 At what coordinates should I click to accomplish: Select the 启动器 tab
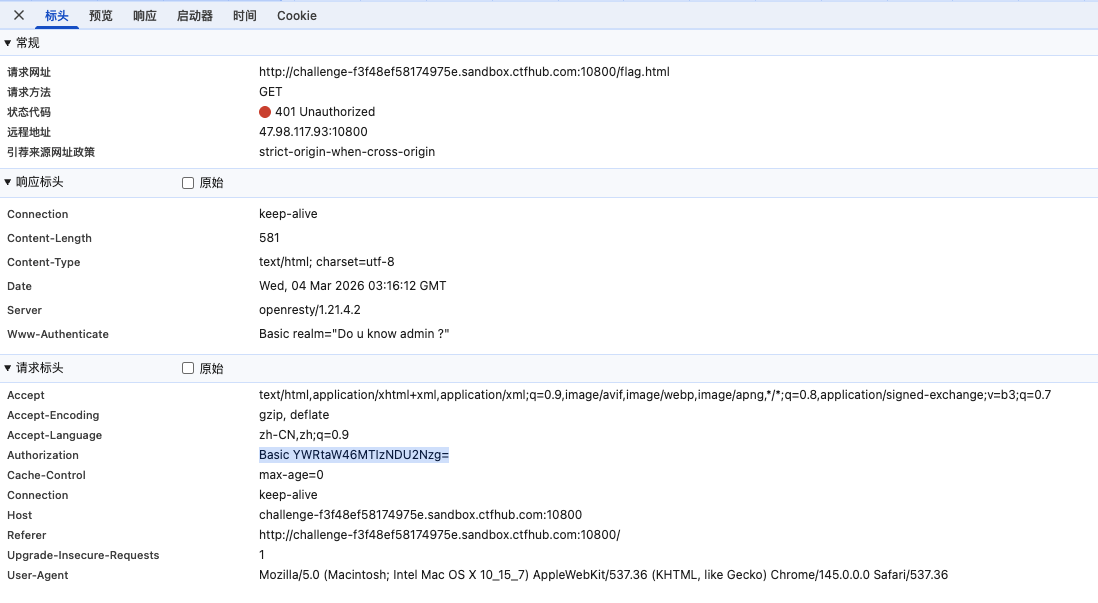[195, 16]
